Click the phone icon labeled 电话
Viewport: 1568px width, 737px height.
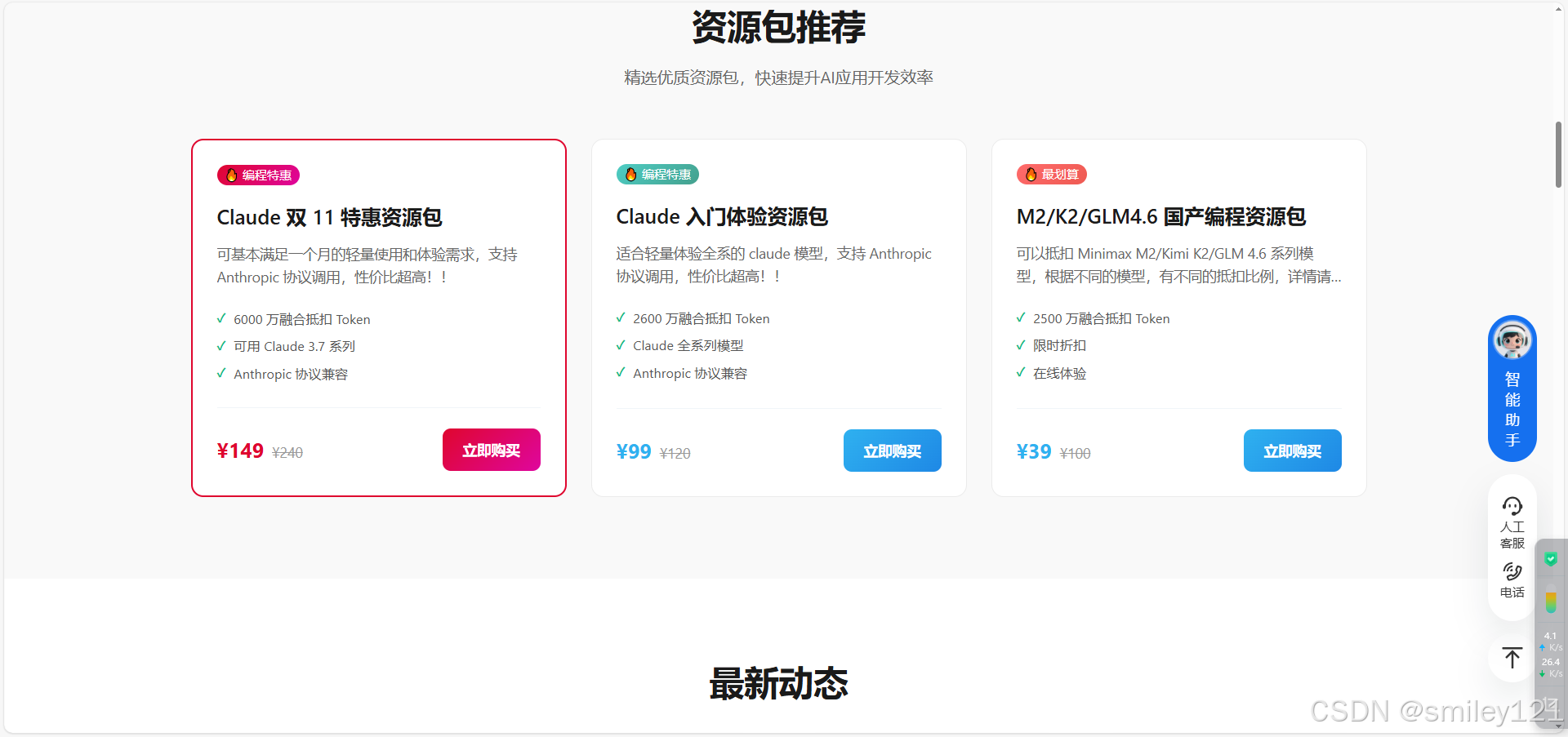pyautogui.click(x=1512, y=571)
